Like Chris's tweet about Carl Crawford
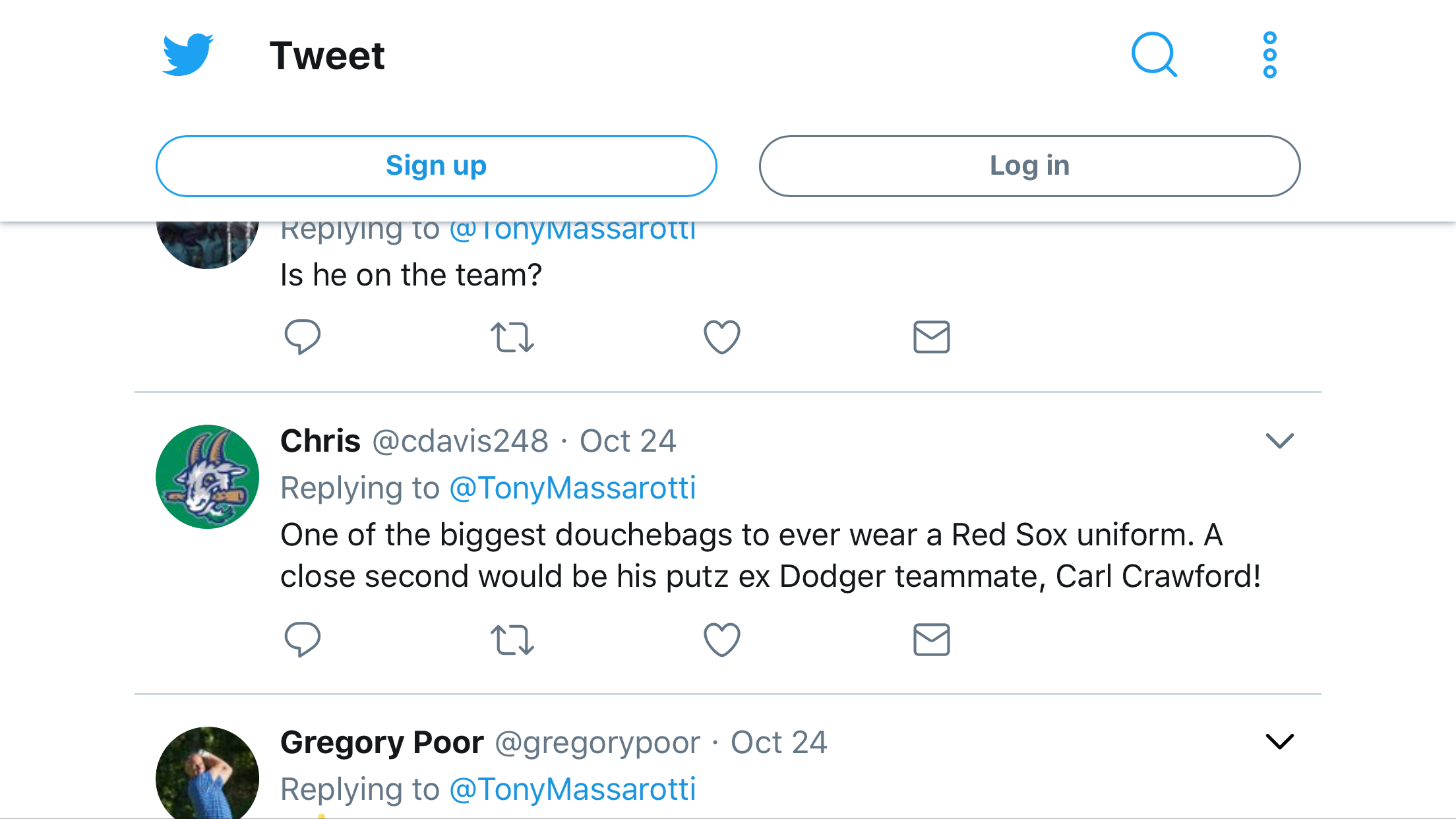 click(722, 640)
